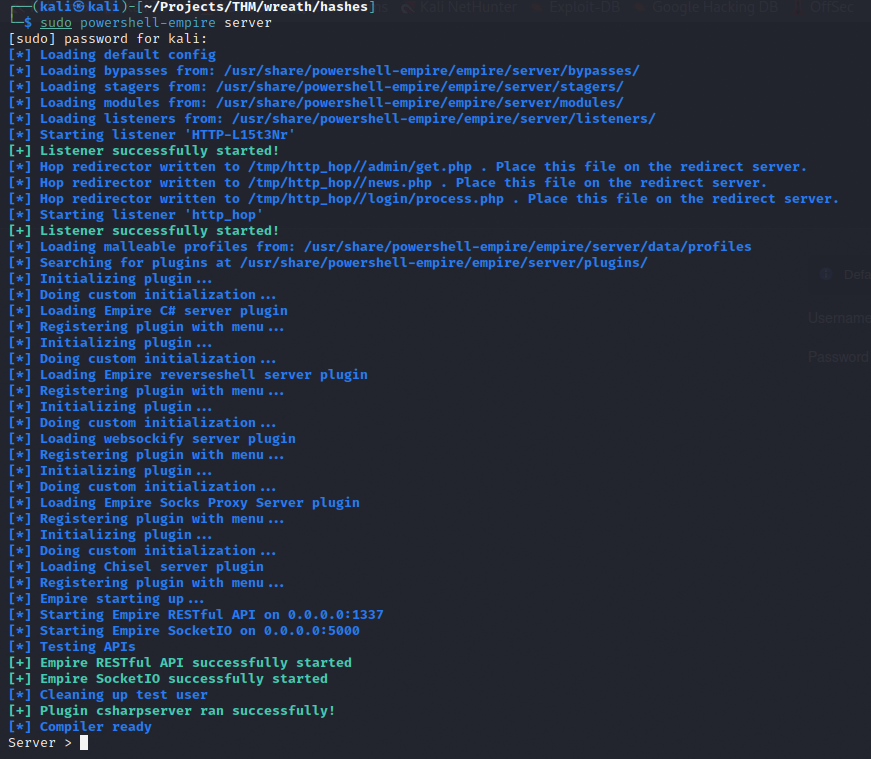Click the malleable profiles path ending in 'data/profiles'

(x=528, y=247)
